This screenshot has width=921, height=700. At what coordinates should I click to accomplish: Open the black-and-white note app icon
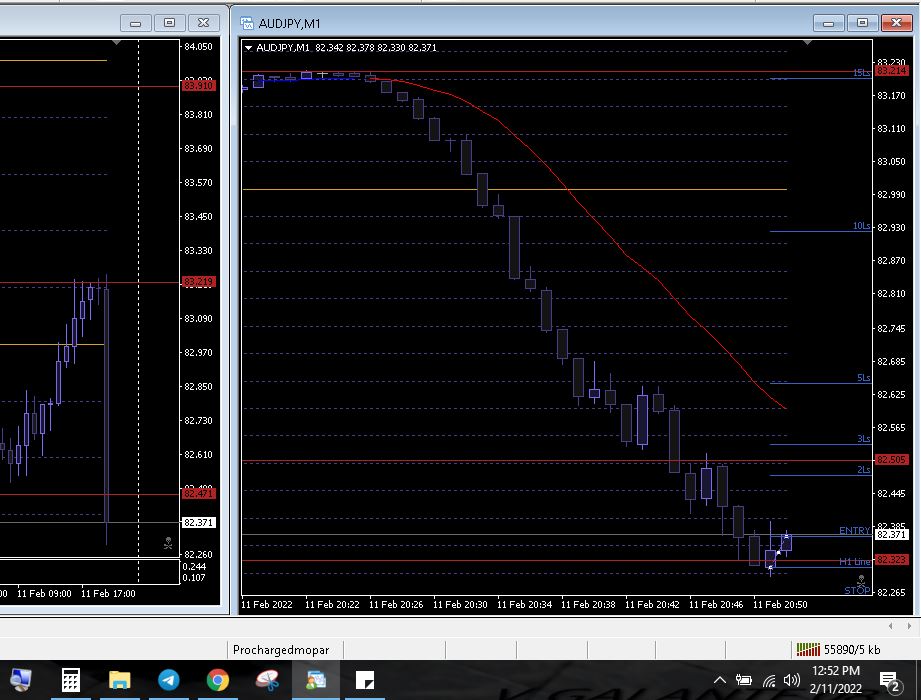(x=365, y=680)
